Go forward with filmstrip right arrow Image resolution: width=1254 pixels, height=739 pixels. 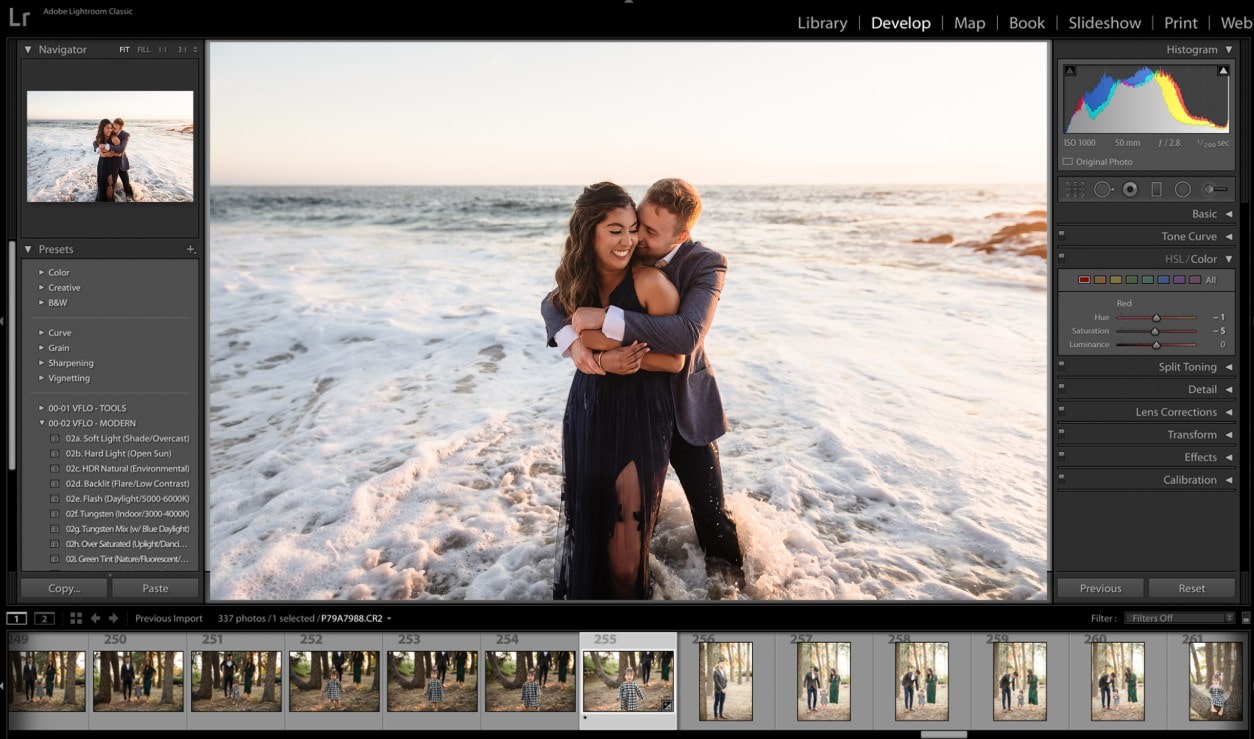tap(113, 618)
